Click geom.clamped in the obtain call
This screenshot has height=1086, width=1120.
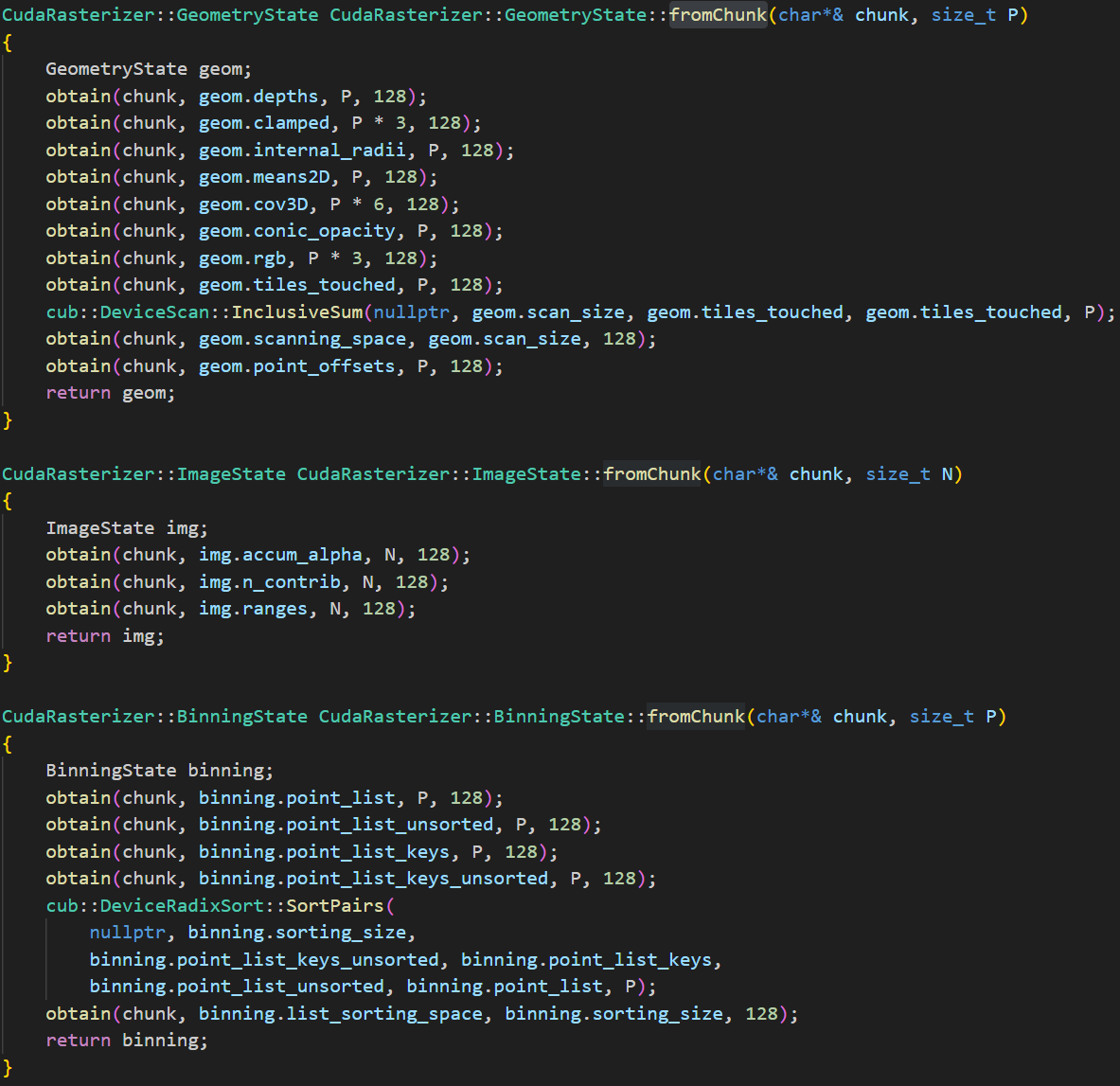[x=263, y=123]
